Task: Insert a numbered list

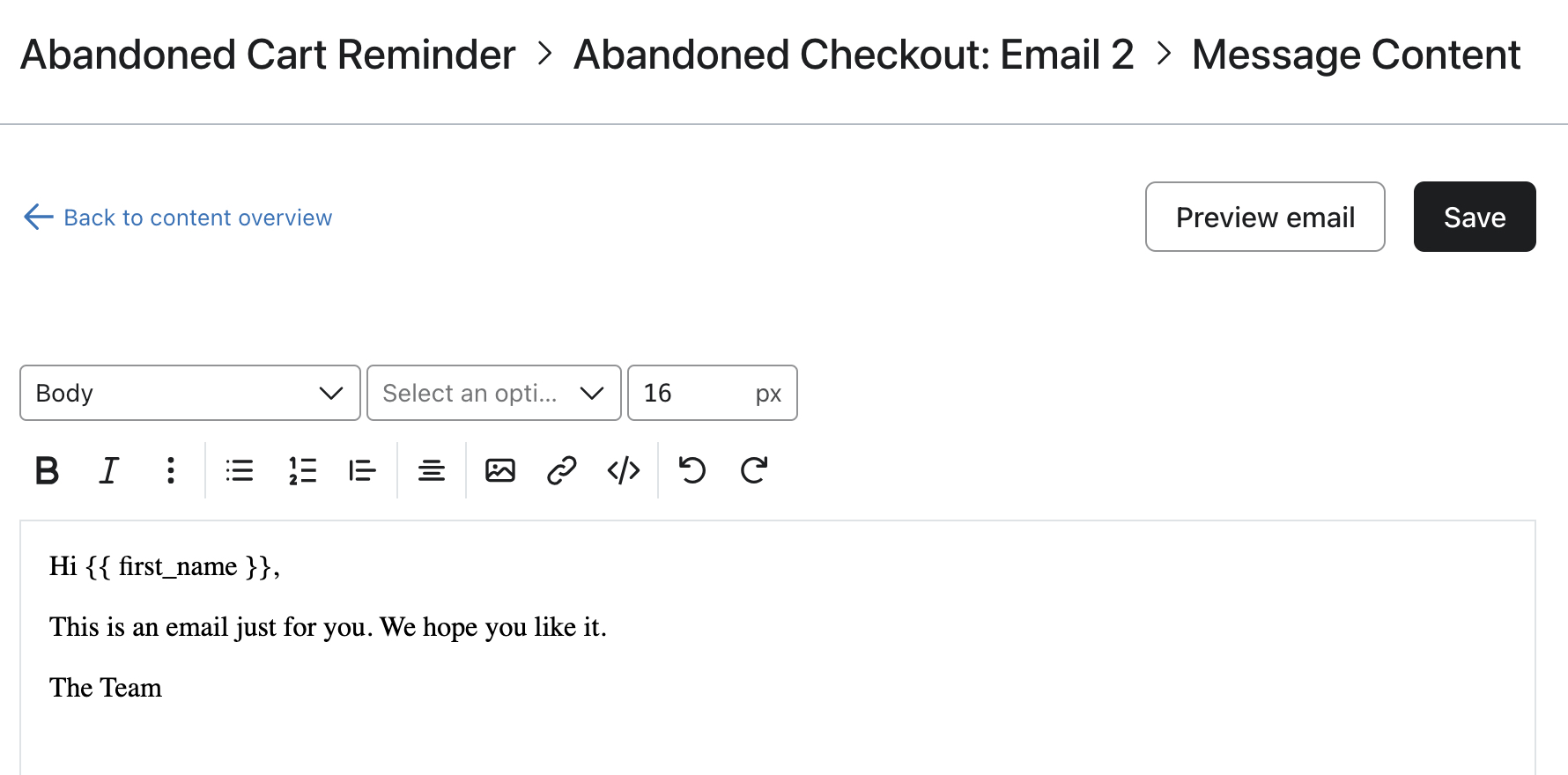Action: click(x=302, y=470)
